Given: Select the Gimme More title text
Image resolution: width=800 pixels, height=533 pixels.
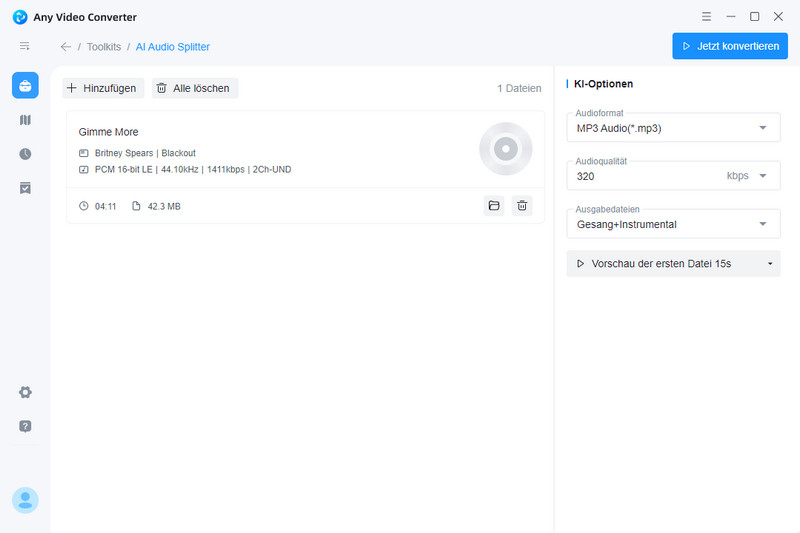Looking at the screenshot, I should click(x=108, y=132).
